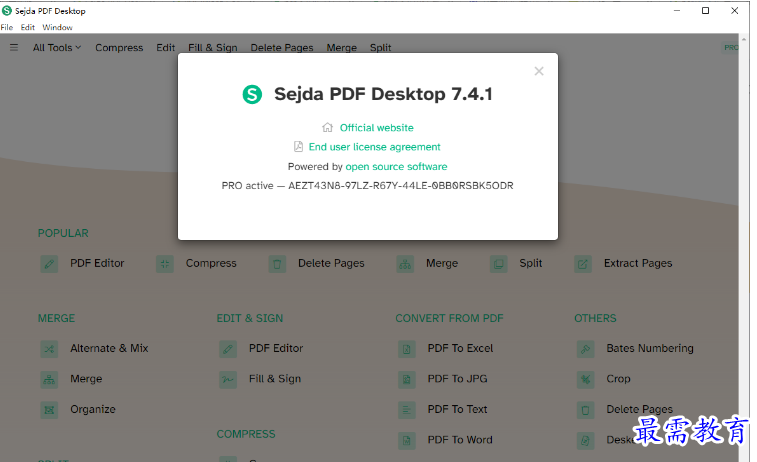Open Delete Pages under Others
The width and height of the screenshot is (757, 462).
click(x=639, y=409)
